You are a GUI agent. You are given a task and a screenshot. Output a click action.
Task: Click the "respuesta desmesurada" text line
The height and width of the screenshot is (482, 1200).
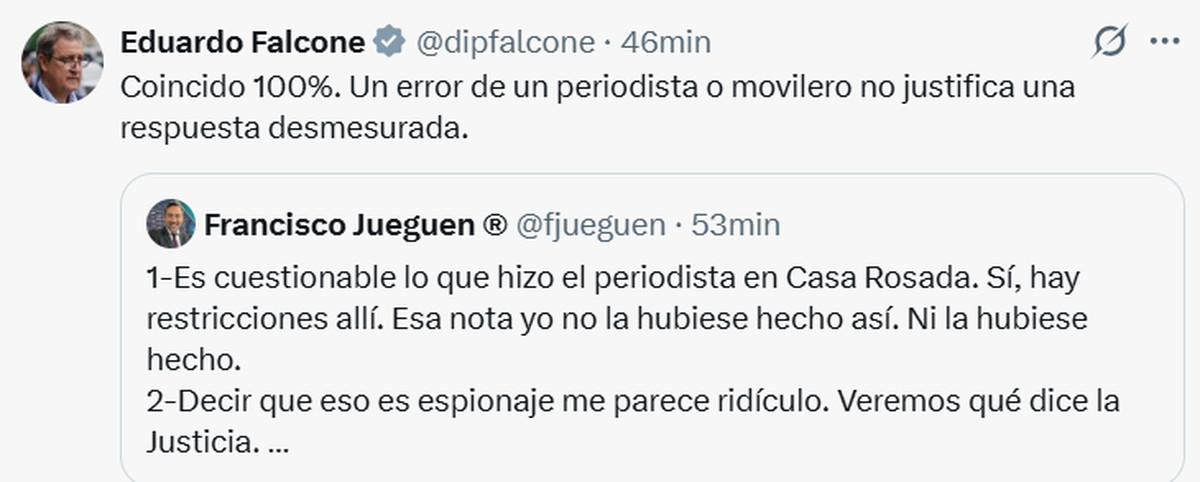point(294,129)
